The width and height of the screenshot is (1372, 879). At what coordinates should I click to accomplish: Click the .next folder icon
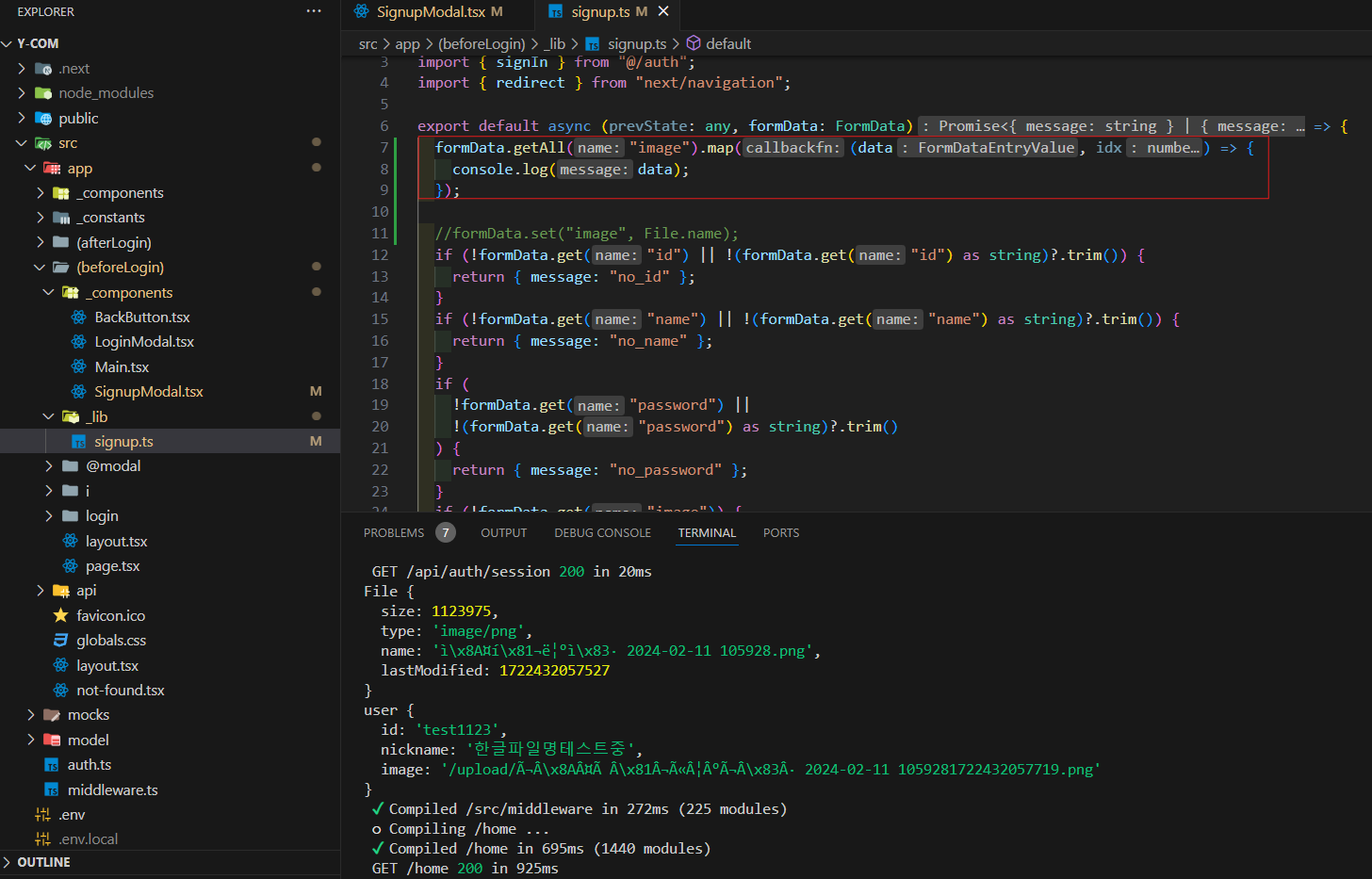pyautogui.click(x=43, y=68)
